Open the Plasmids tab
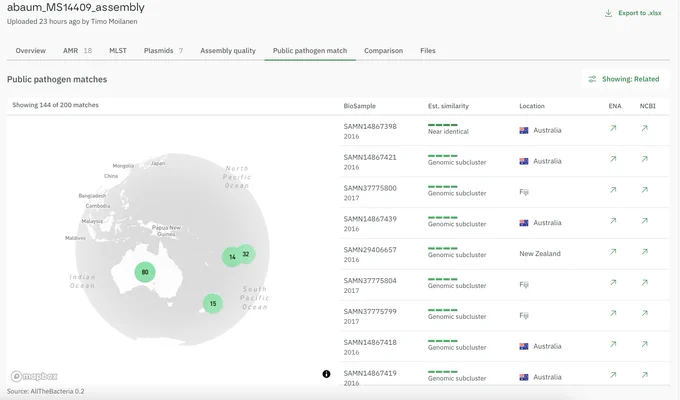The image size is (680, 400). click(163, 51)
